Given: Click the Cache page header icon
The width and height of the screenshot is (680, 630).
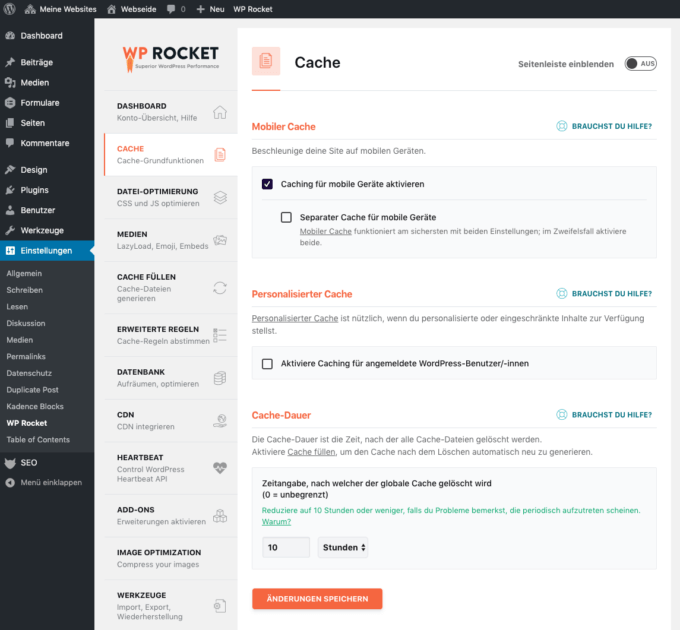Looking at the screenshot, I should click(266, 61).
